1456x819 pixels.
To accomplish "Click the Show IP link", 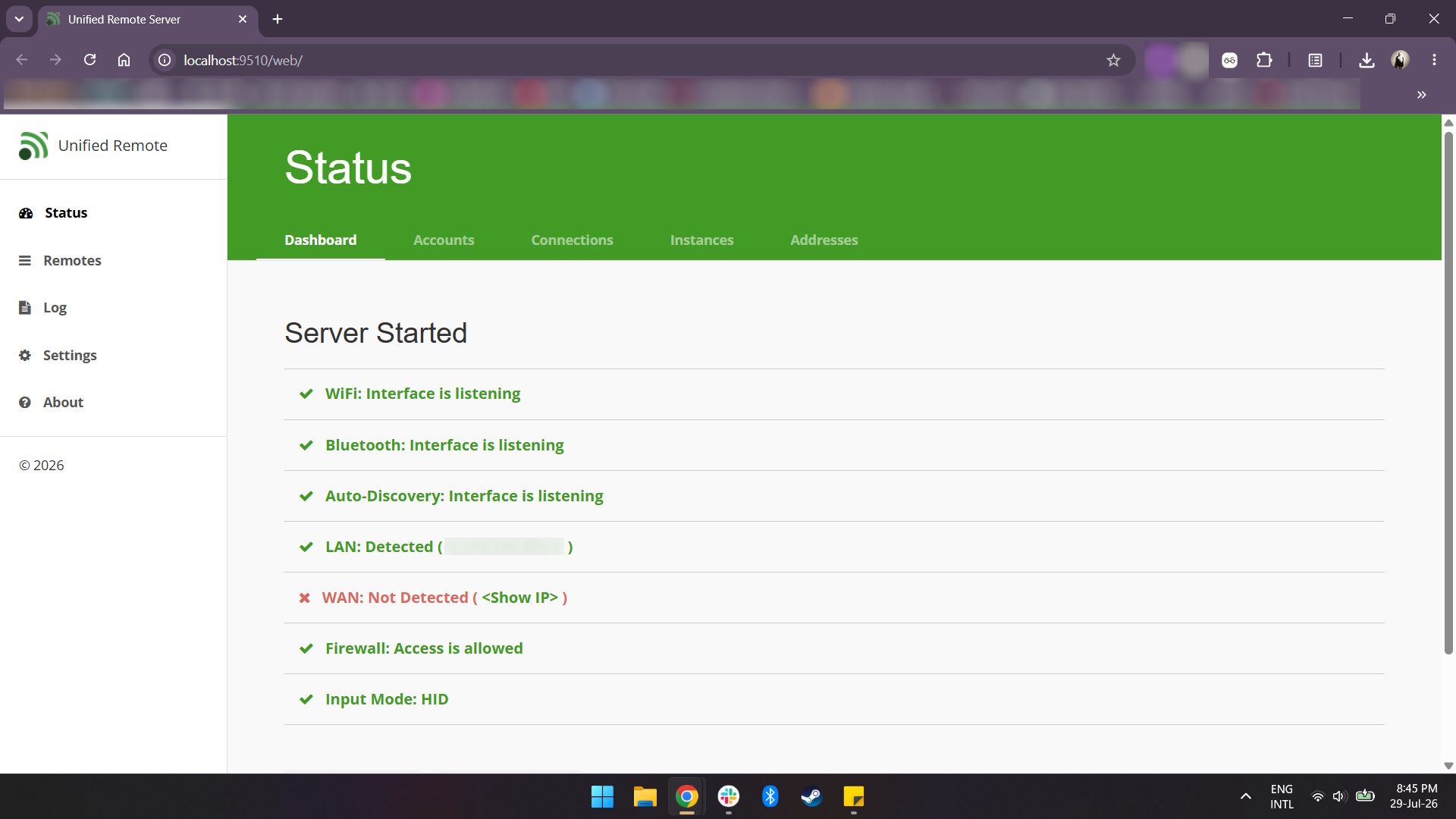I will pyautogui.click(x=520, y=598).
